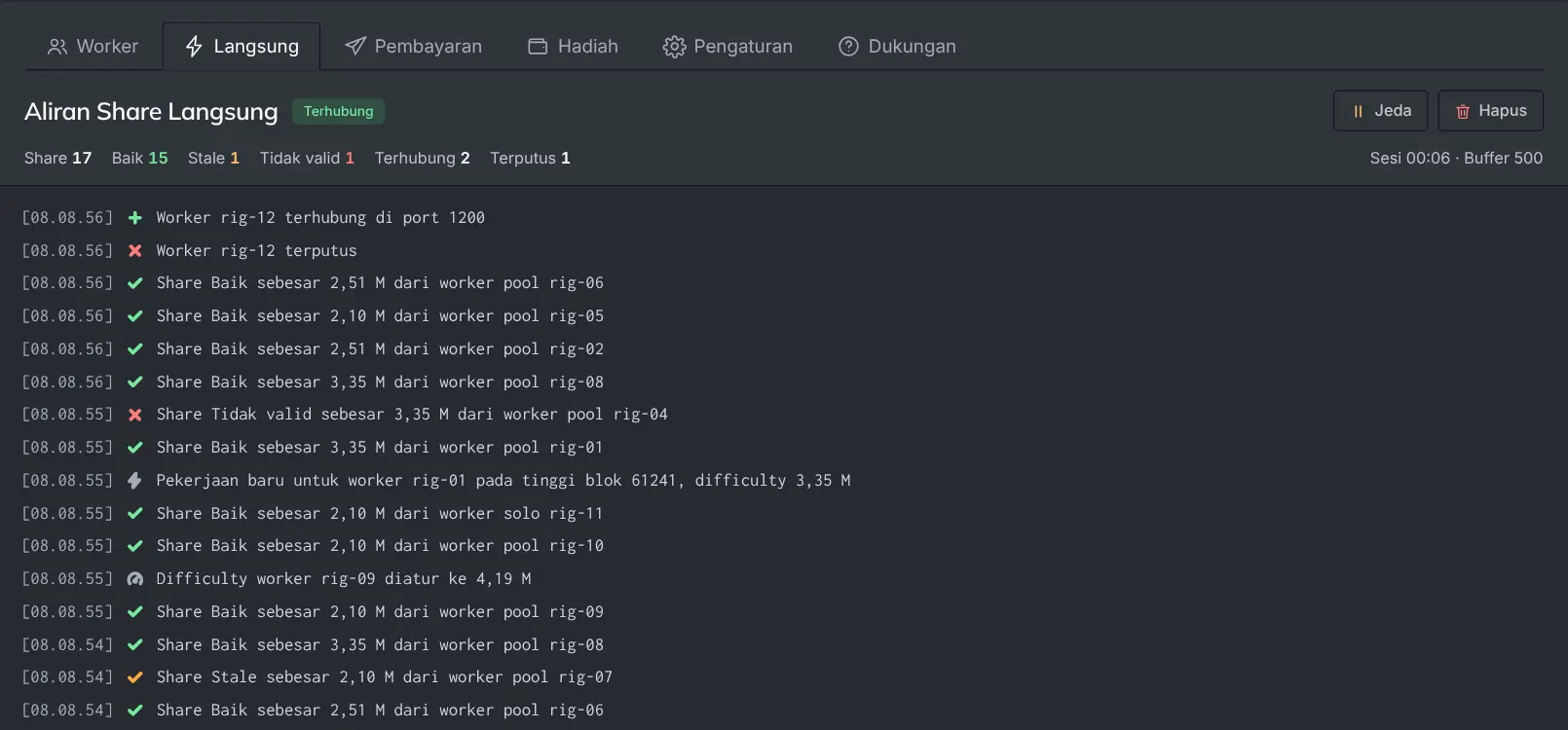Click the paper plane icon beside Pembayaran
Image resolution: width=1568 pixels, height=730 pixels.
[x=355, y=47]
